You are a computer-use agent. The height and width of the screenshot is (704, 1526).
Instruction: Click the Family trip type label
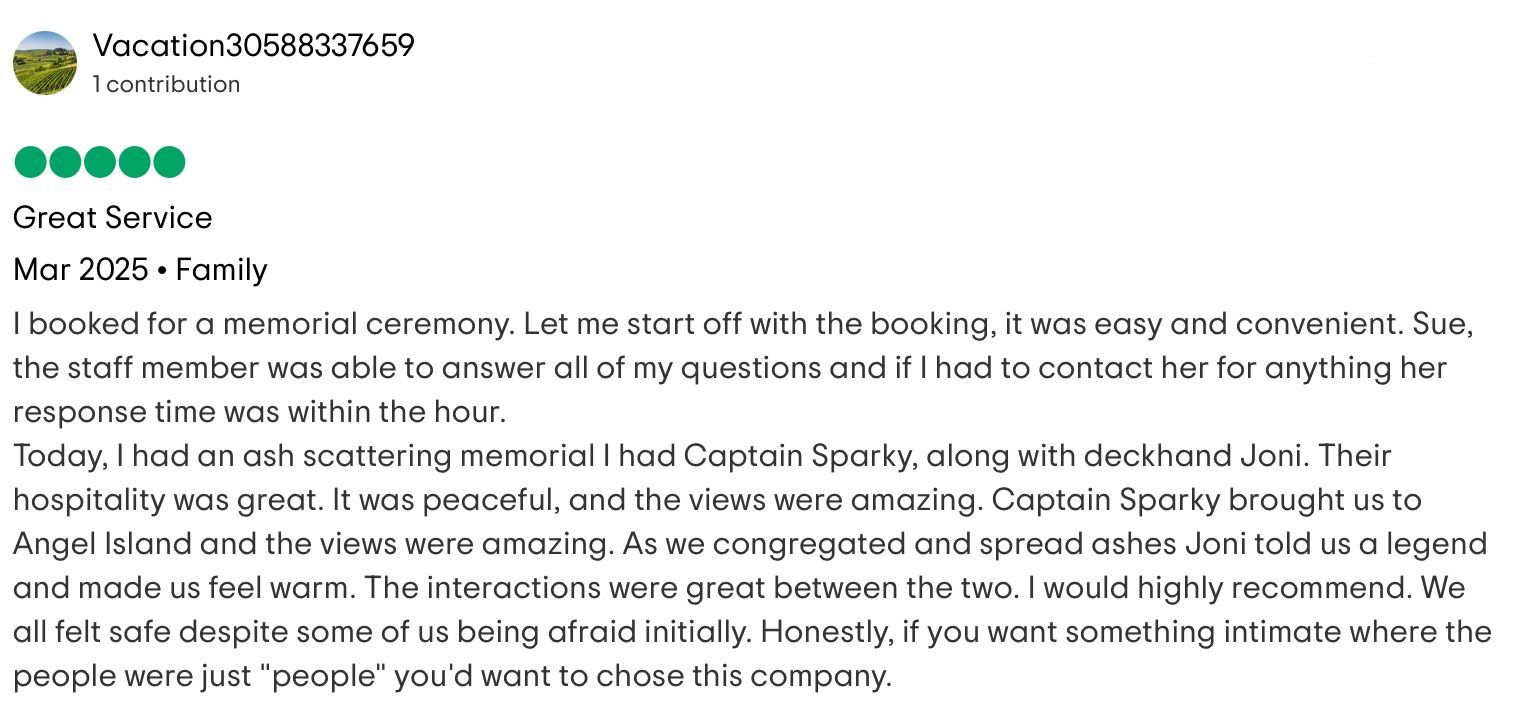click(x=221, y=271)
